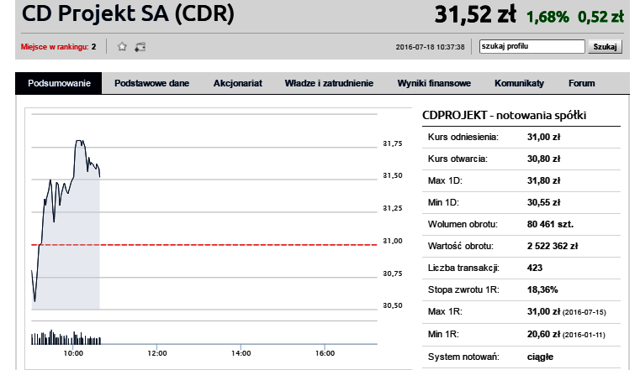View the Wyniki finansowe tab

tap(434, 83)
